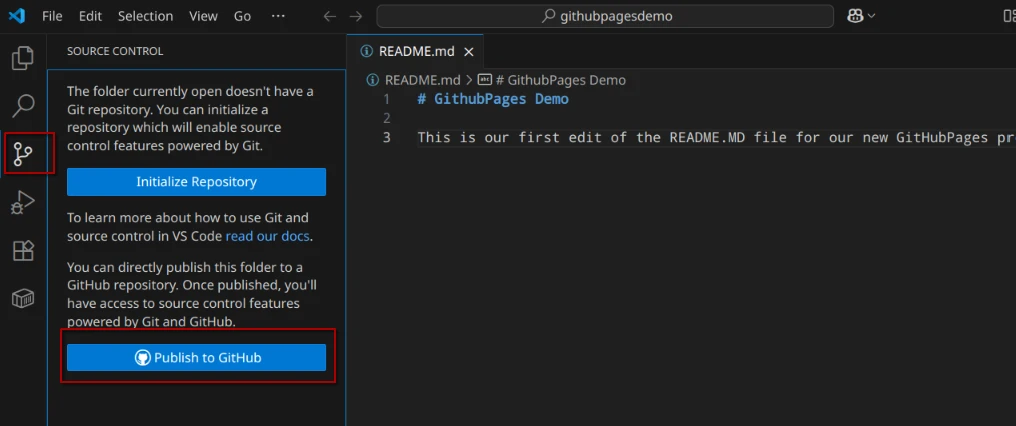1016x426 pixels.
Task: Click the githubpagesdemo command center search box
Action: coord(604,16)
